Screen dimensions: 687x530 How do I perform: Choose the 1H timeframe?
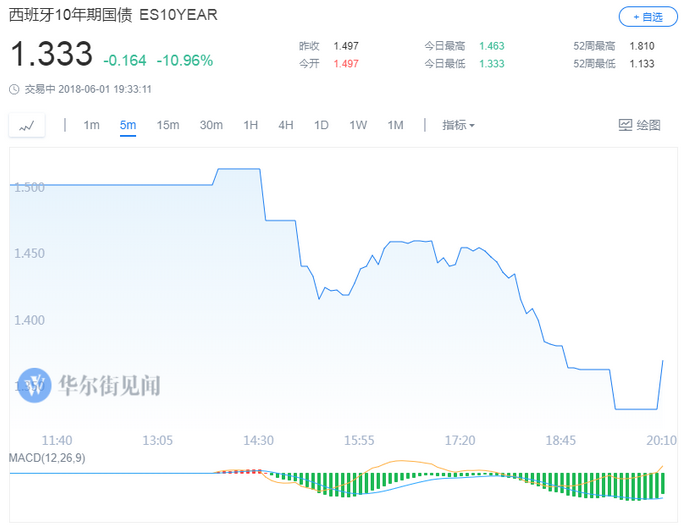tap(251, 125)
